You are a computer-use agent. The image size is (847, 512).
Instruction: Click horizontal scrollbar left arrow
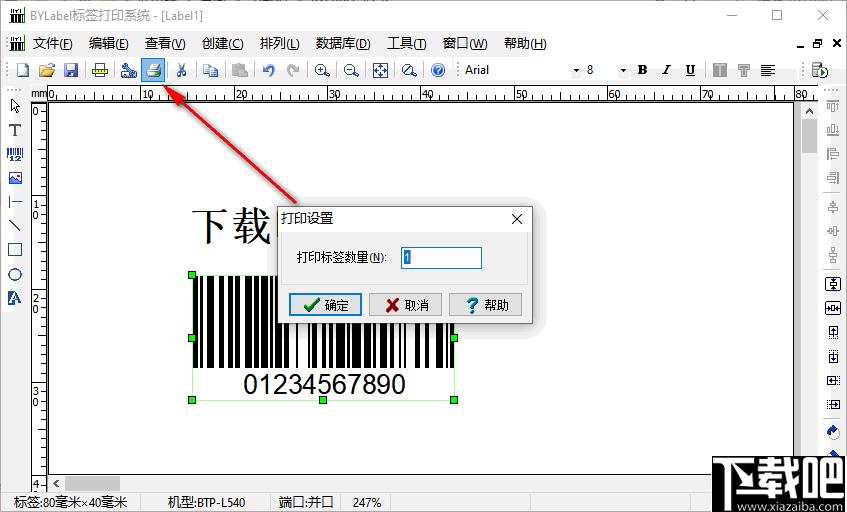click(x=56, y=483)
